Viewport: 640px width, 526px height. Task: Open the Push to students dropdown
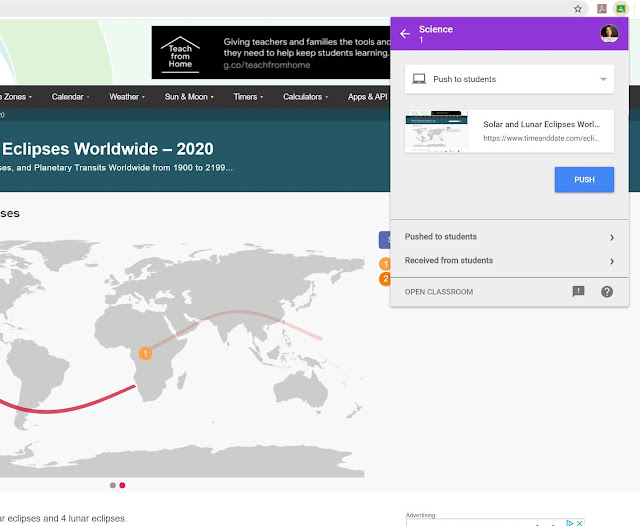coord(509,79)
